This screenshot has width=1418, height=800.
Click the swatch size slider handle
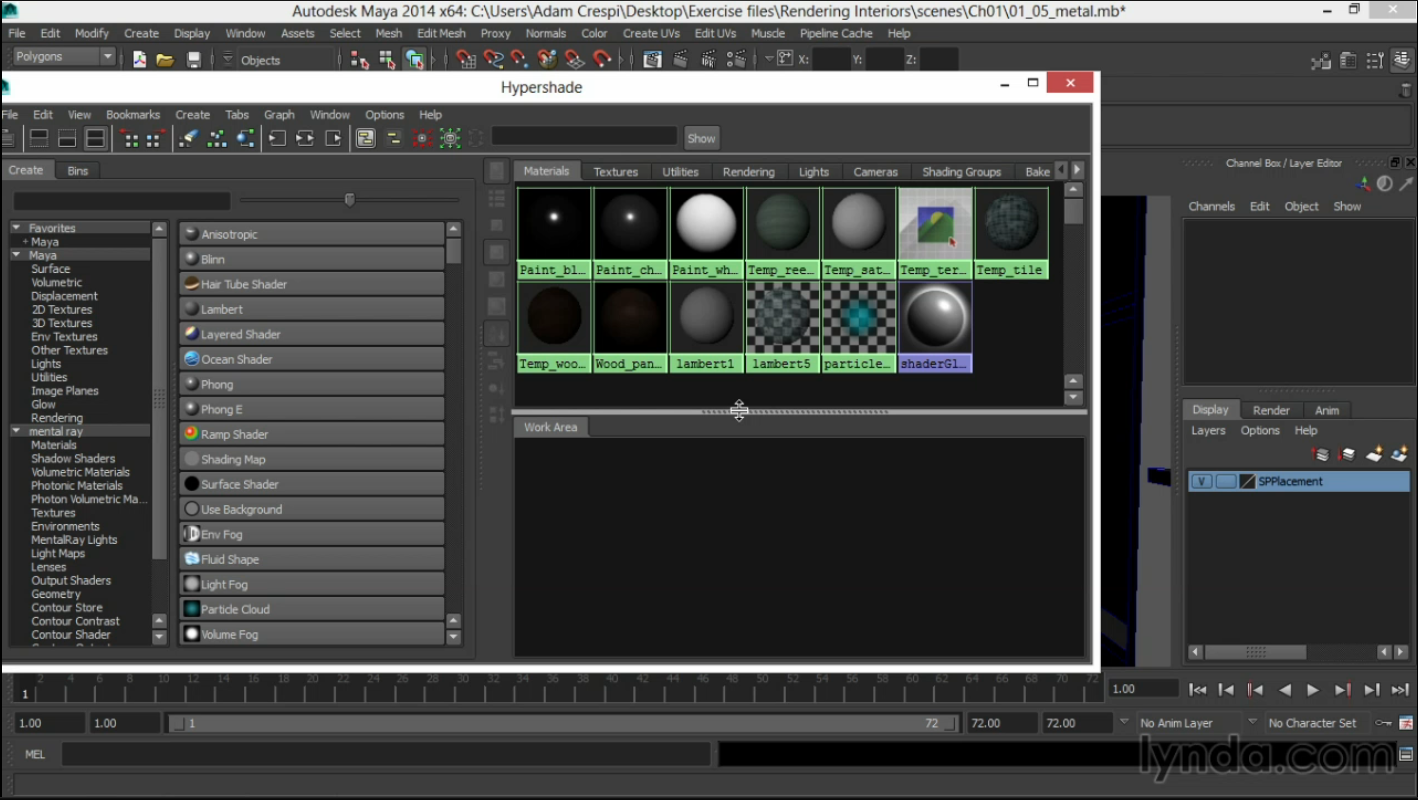click(x=349, y=200)
